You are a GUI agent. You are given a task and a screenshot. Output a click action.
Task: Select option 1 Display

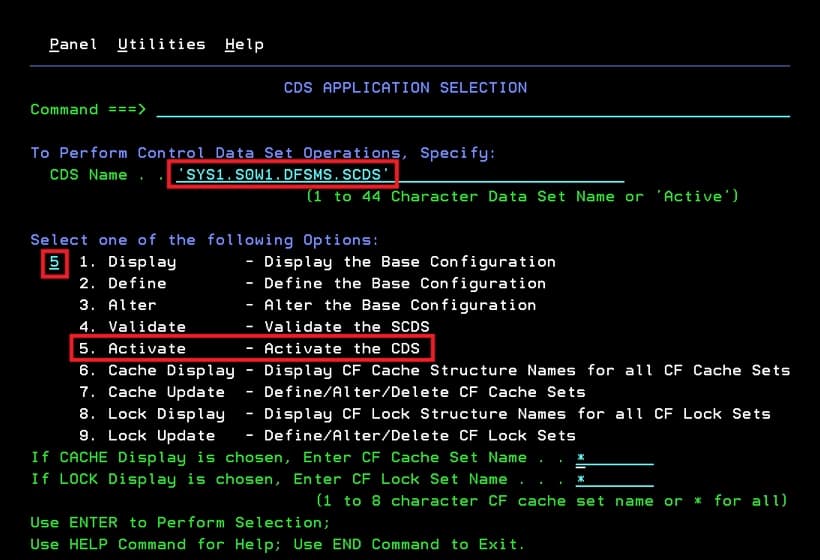pyautogui.click(x=128, y=262)
